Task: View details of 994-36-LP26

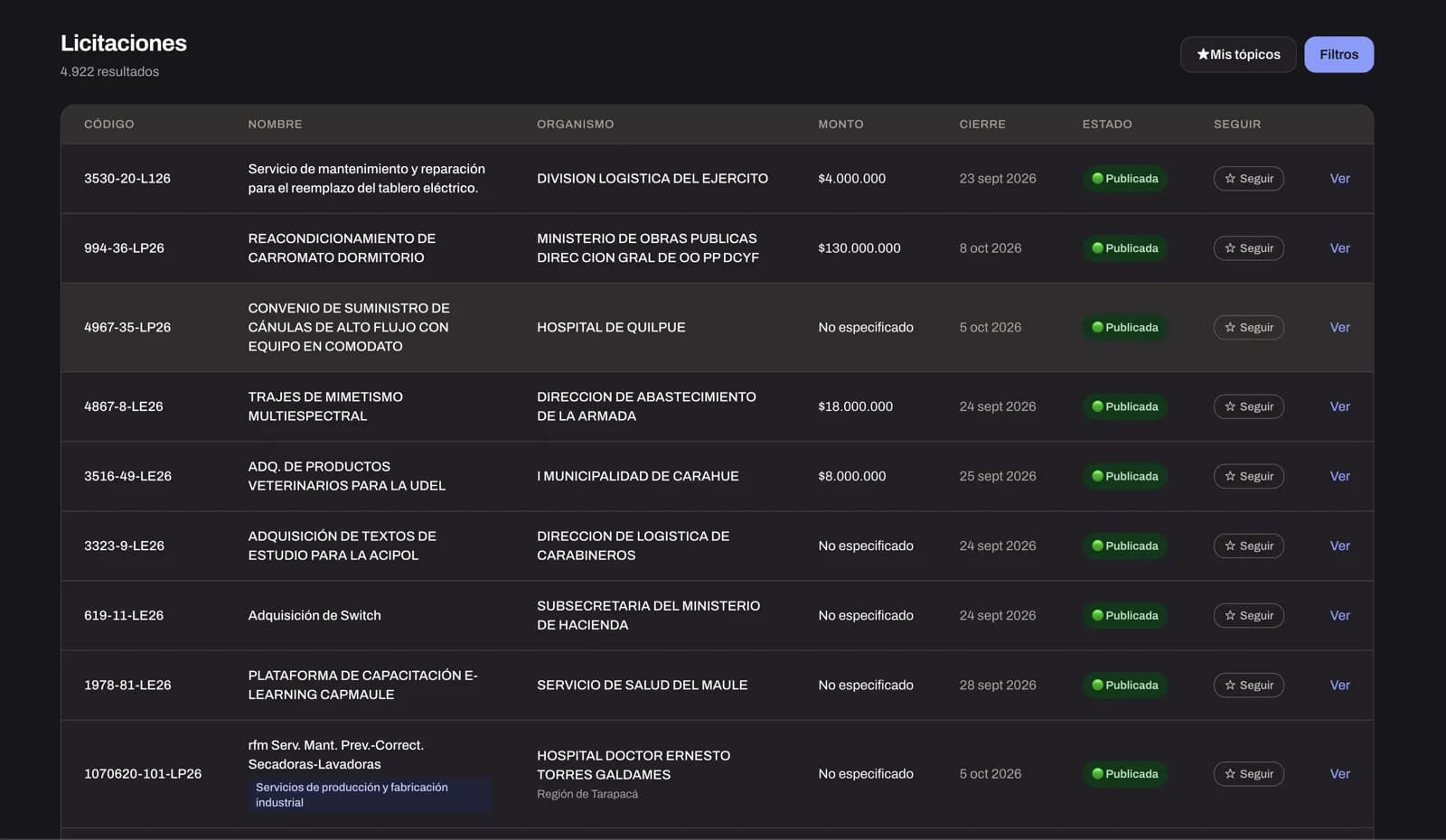Action: pyautogui.click(x=1339, y=248)
